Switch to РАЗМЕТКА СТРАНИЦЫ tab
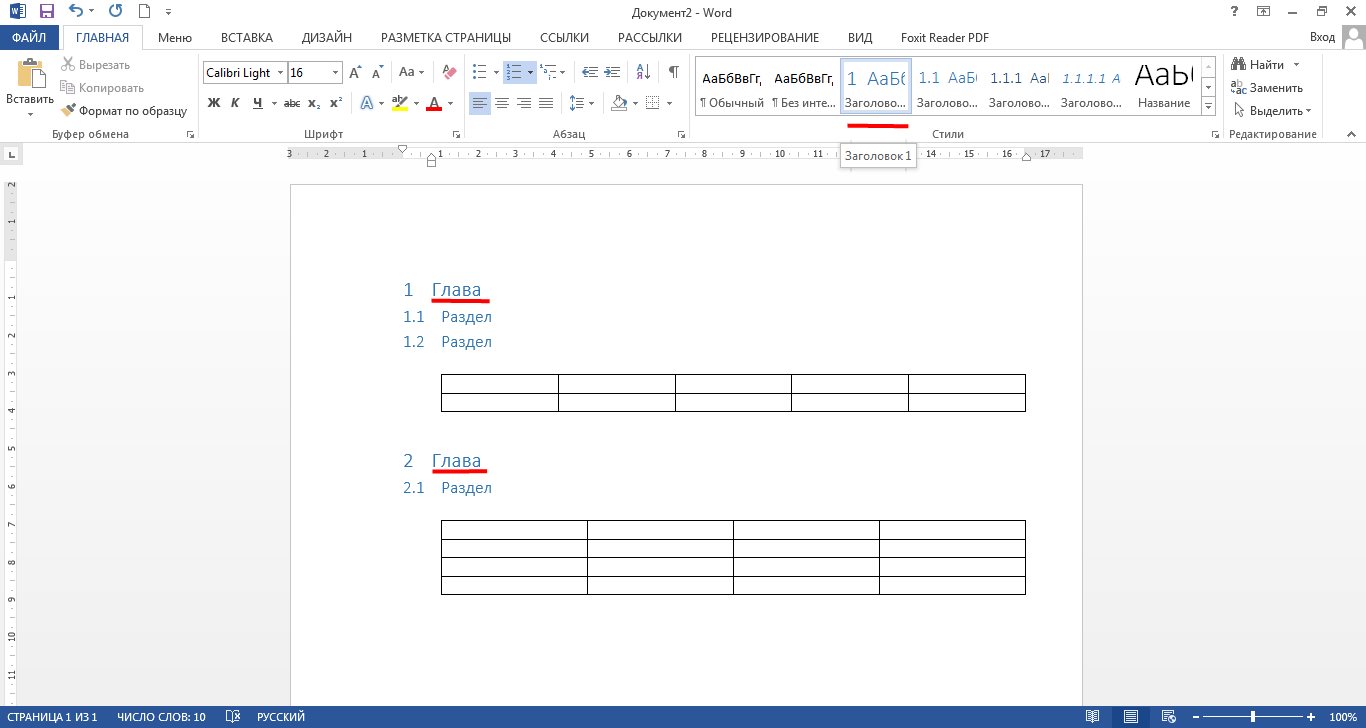Image resolution: width=1366 pixels, height=728 pixels. pyautogui.click(x=446, y=38)
